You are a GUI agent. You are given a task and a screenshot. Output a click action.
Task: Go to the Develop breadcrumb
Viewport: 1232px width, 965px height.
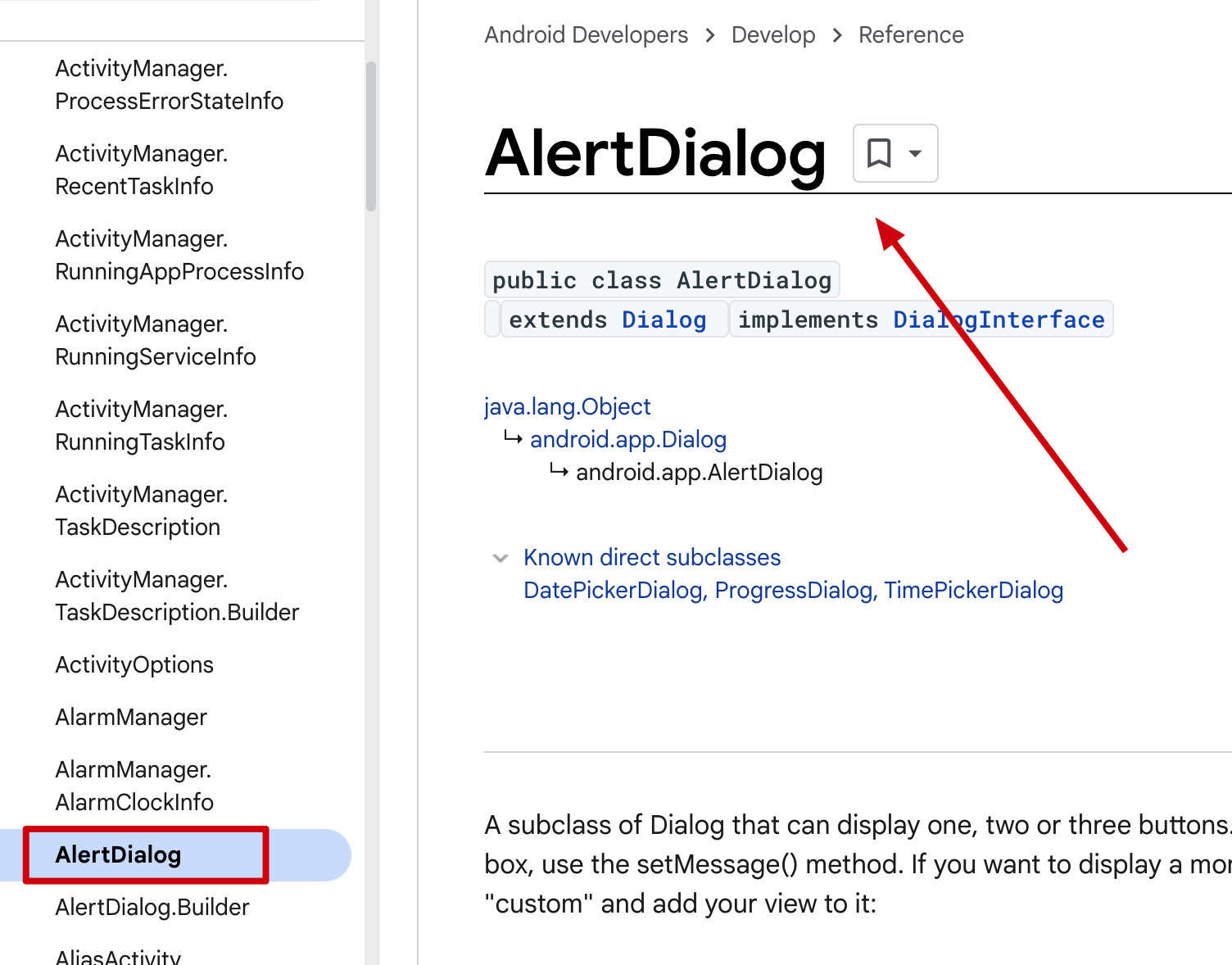click(773, 34)
